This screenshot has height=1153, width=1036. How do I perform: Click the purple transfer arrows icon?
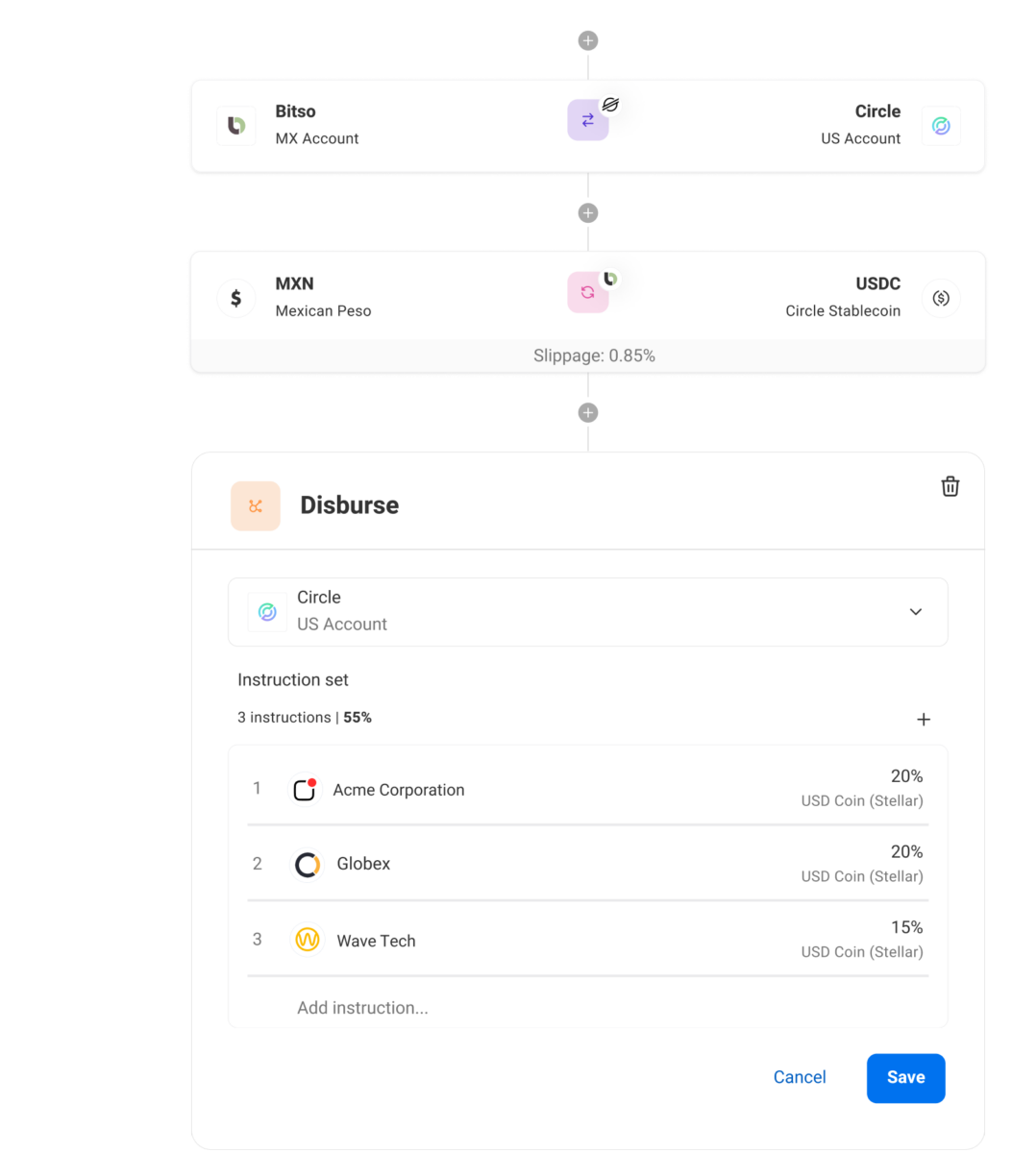click(x=587, y=120)
